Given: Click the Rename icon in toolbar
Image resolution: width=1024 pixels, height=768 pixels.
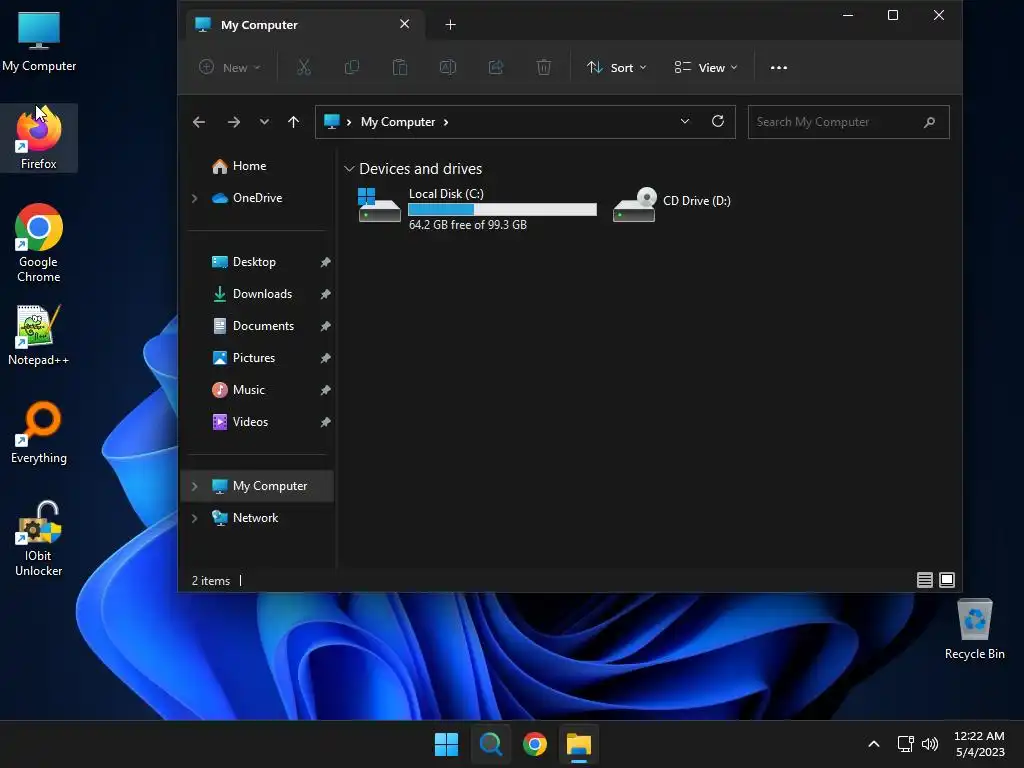Looking at the screenshot, I should tap(447, 67).
